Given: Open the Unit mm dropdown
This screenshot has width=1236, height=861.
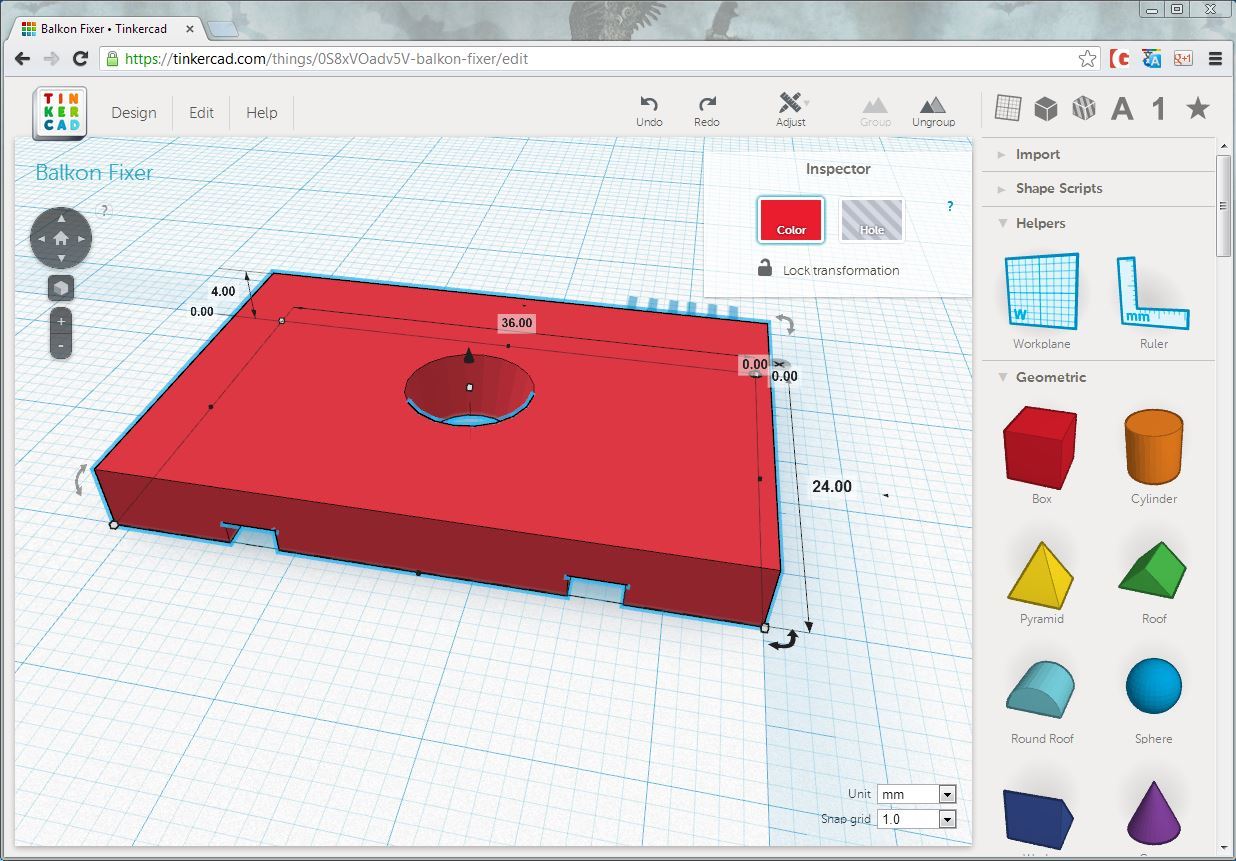Looking at the screenshot, I should [916, 794].
